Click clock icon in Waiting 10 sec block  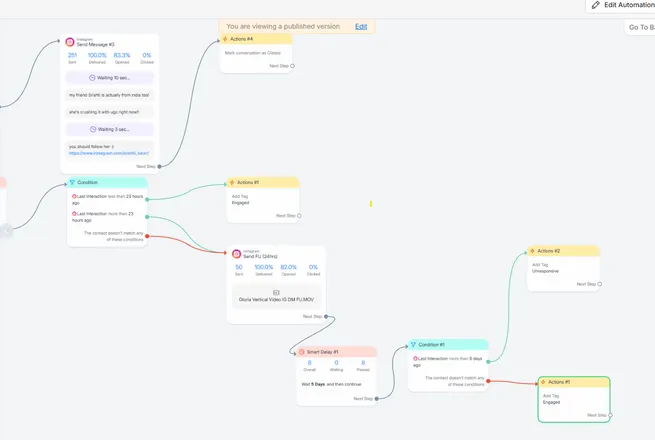pyautogui.click(x=92, y=78)
